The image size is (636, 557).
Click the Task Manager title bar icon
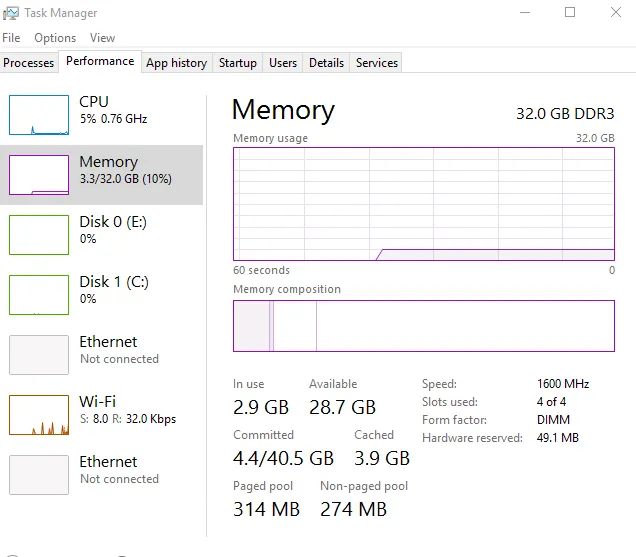11,13
